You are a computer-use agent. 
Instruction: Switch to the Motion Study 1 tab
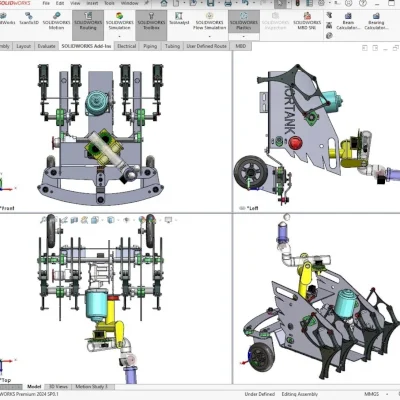(x=92, y=387)
